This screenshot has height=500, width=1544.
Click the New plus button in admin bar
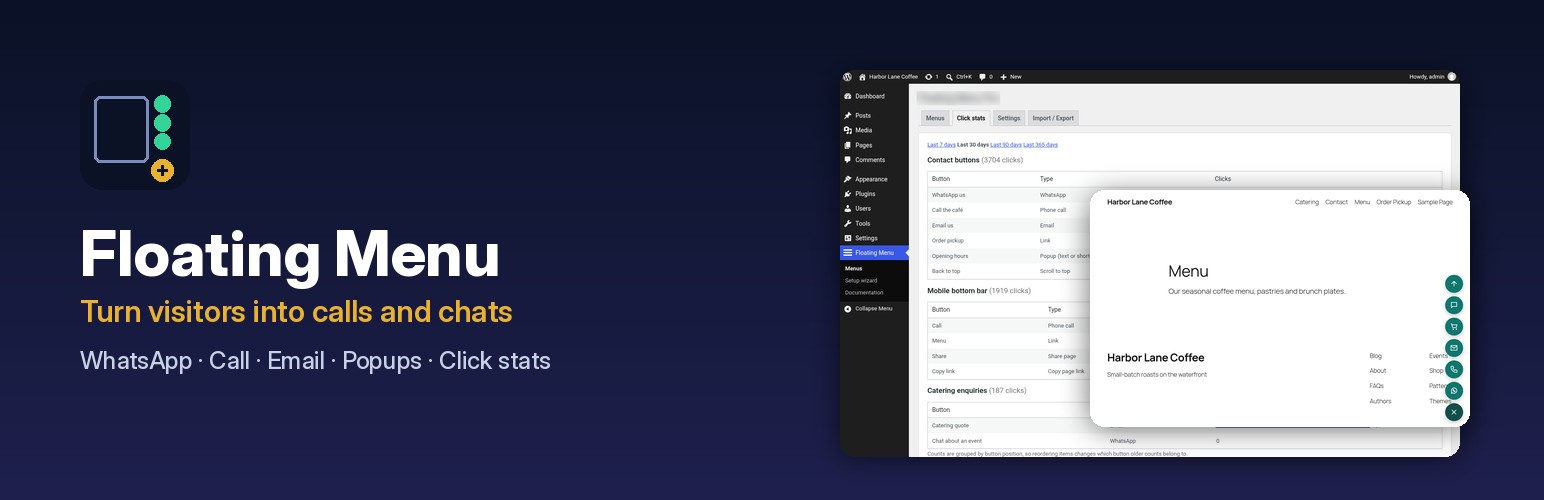[x=1010, y=77]
